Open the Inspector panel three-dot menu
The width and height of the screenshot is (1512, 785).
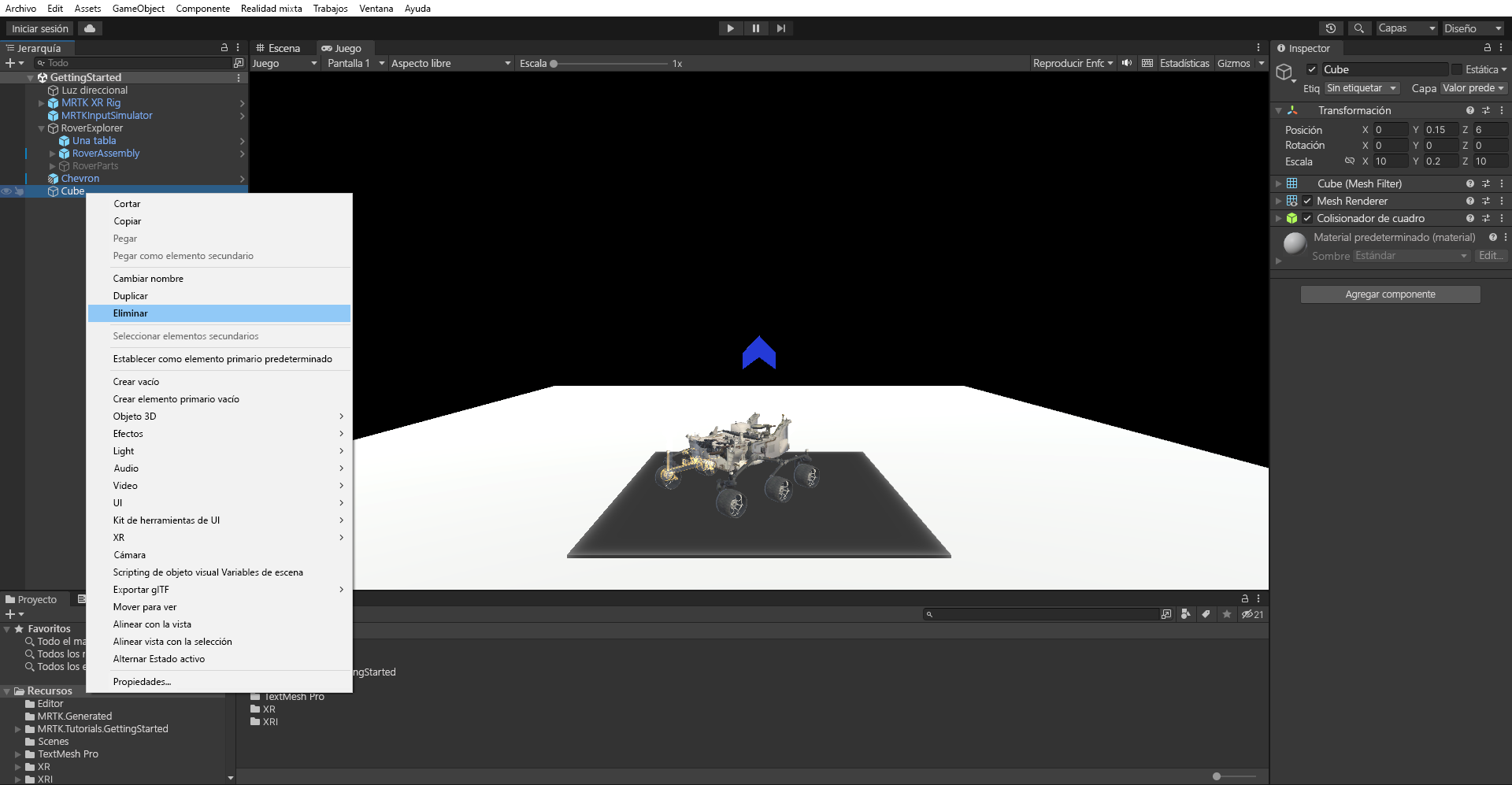(1501, 48)
